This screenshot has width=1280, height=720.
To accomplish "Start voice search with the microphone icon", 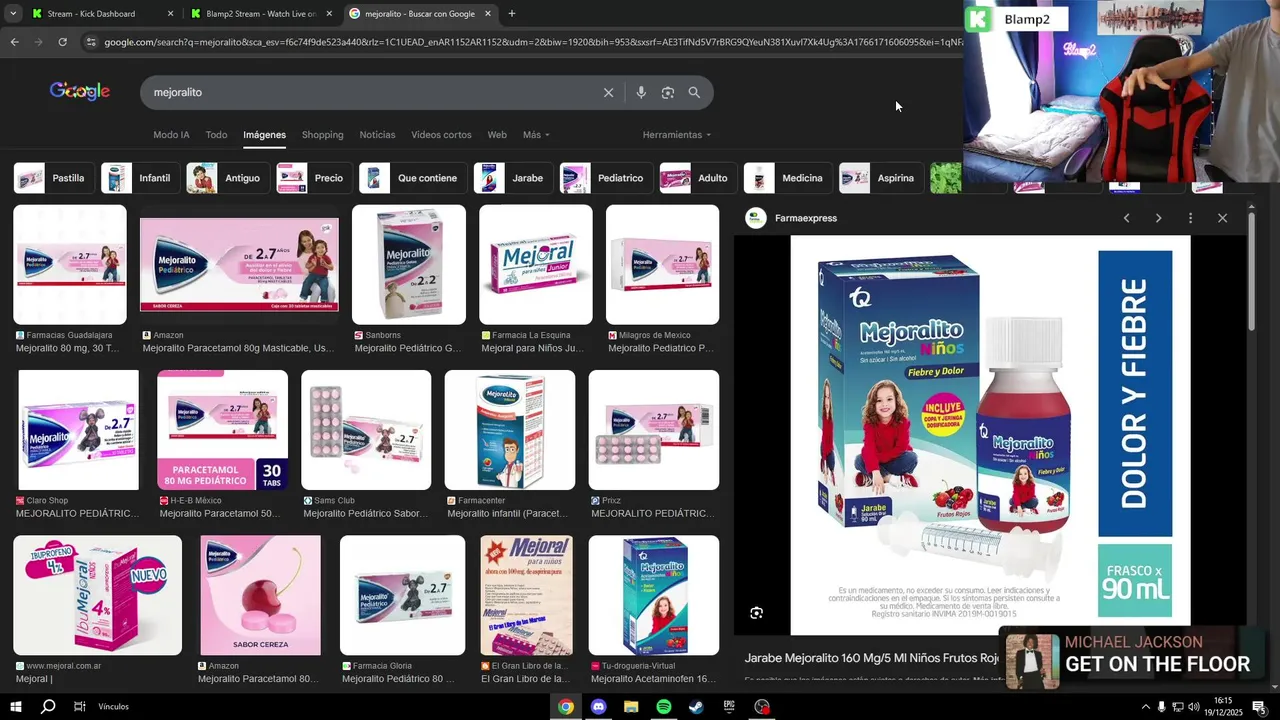I will 641,93.
